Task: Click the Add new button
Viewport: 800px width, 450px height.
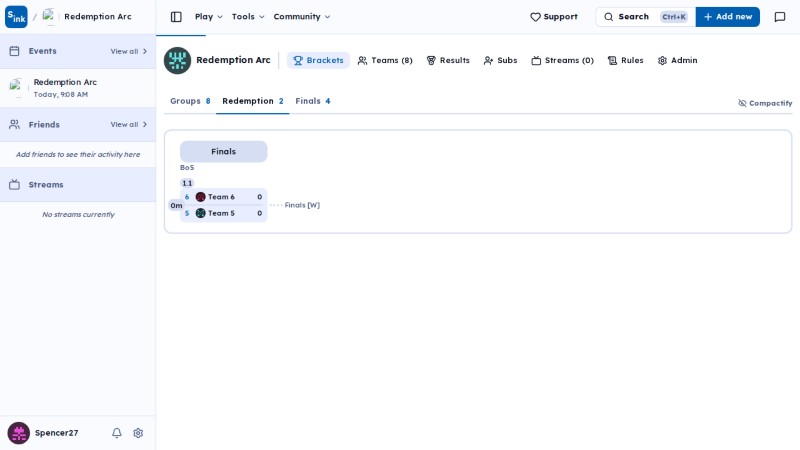Action: click(728, 17)
